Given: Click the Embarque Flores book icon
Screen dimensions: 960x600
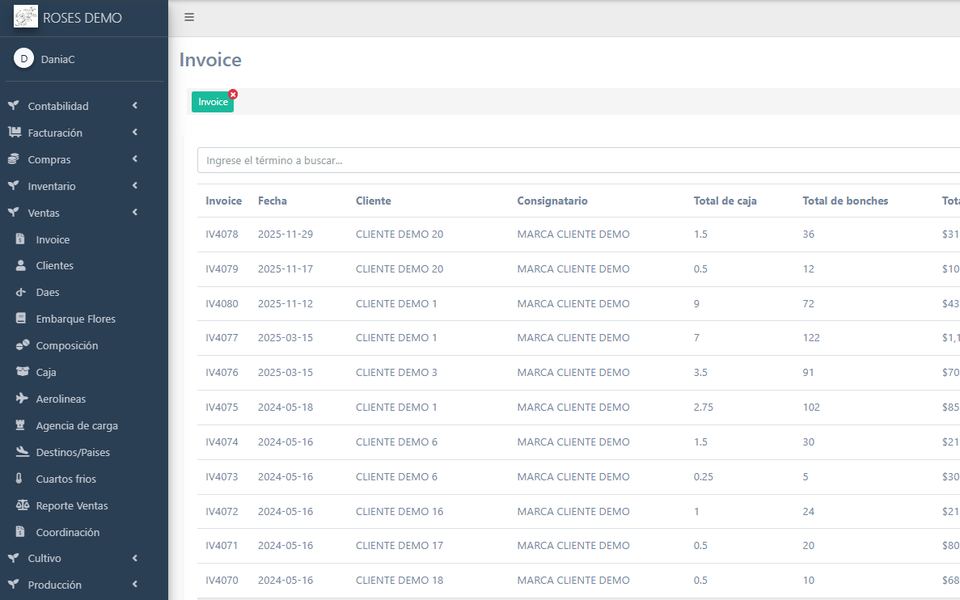Looking at the screenshot, I should (21, 318).
